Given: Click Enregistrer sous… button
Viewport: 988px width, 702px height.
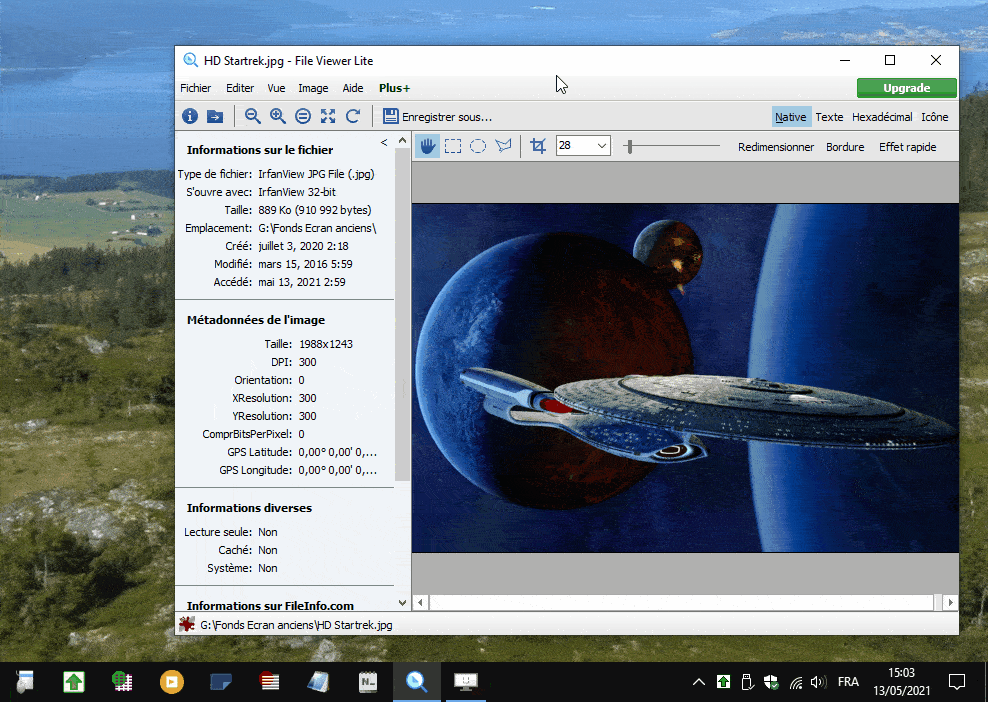Looking at the screenshot, I should (437, 117).
